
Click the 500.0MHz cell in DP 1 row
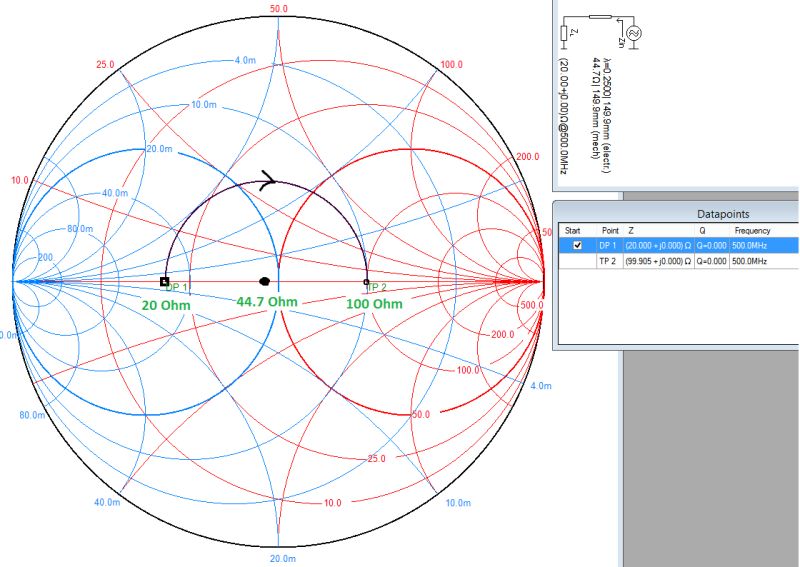(x=749, y=245)
